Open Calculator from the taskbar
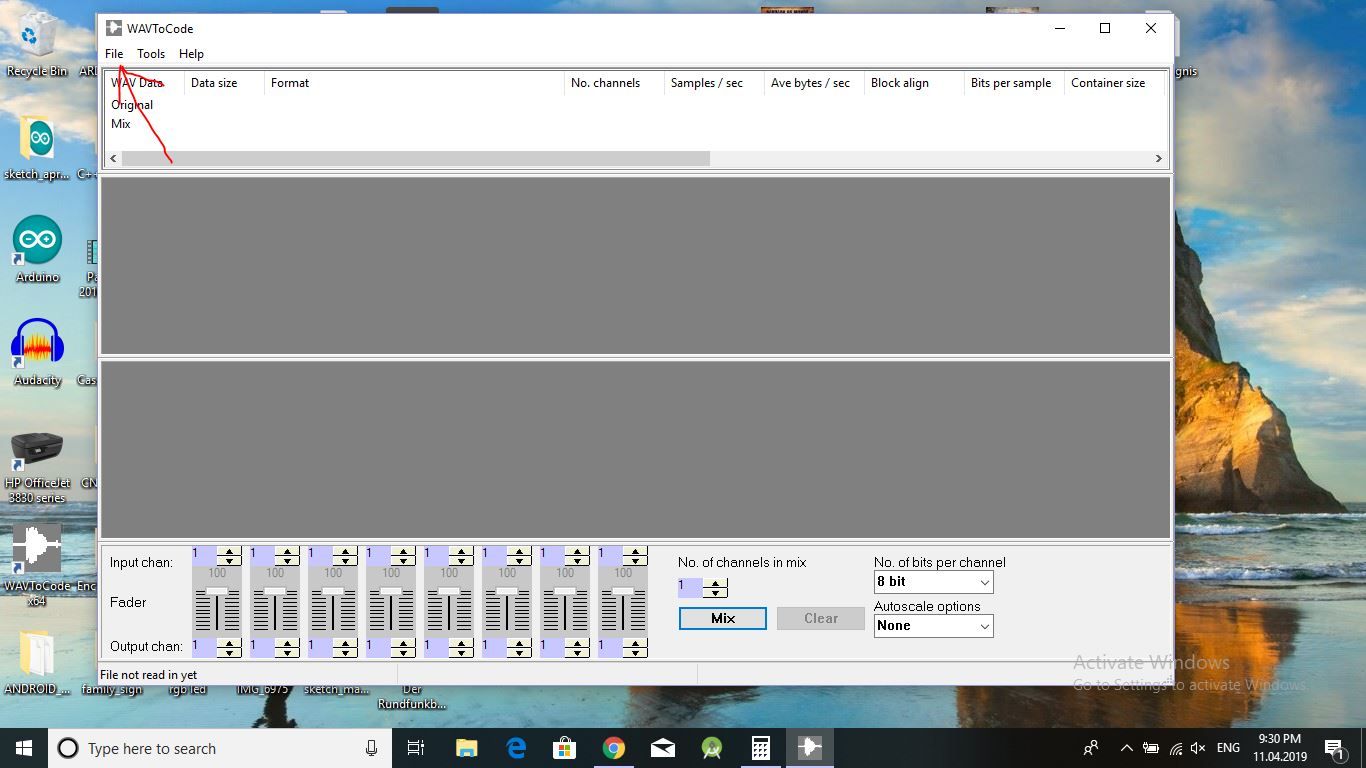Viewport: 1366px width, 768px height. point(761,748)
